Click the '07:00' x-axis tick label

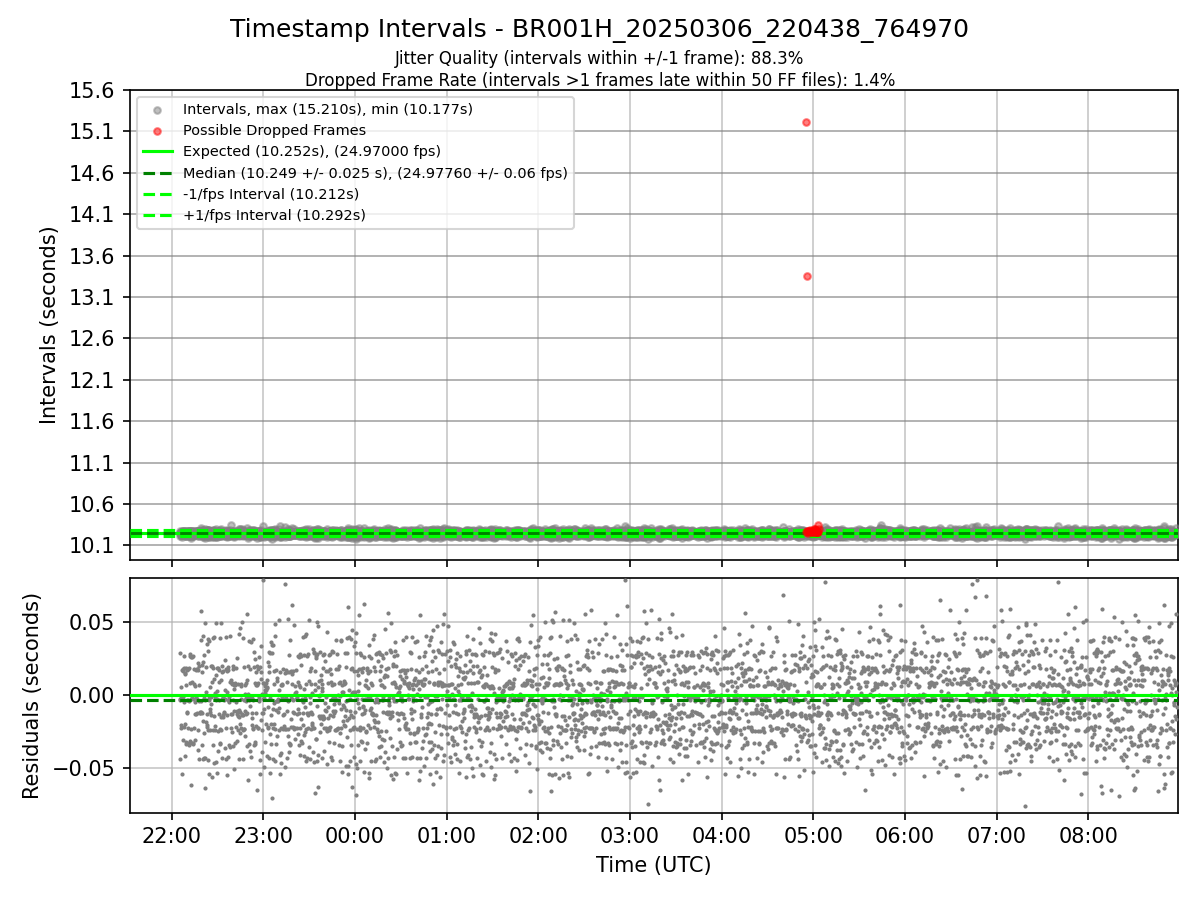997,835
